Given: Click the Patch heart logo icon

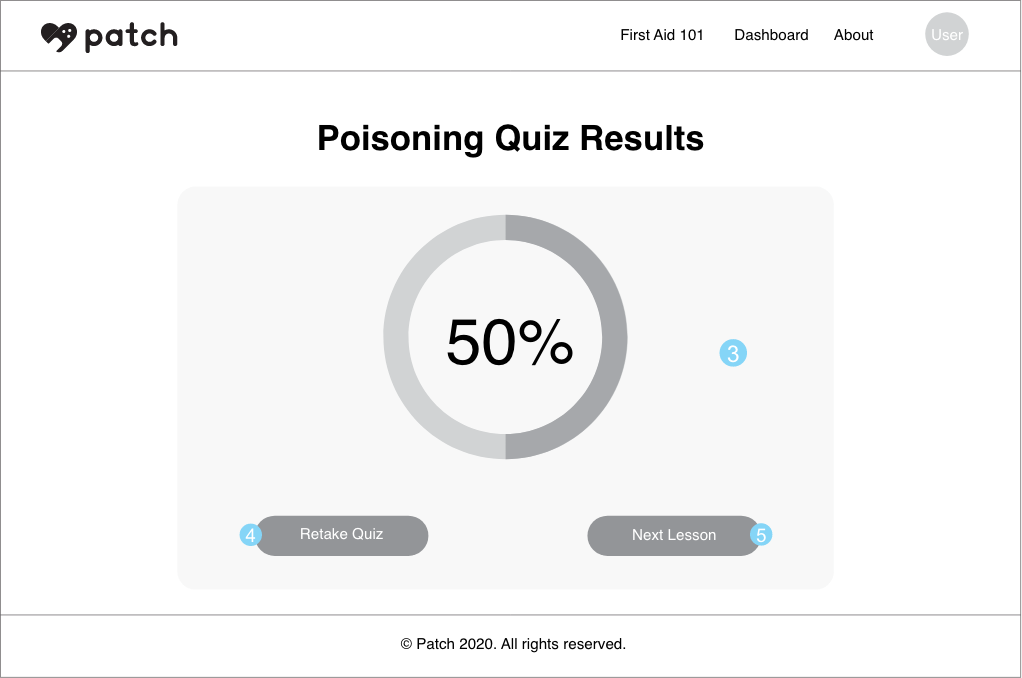Looking at the screenshot, I should coord(59,37).
